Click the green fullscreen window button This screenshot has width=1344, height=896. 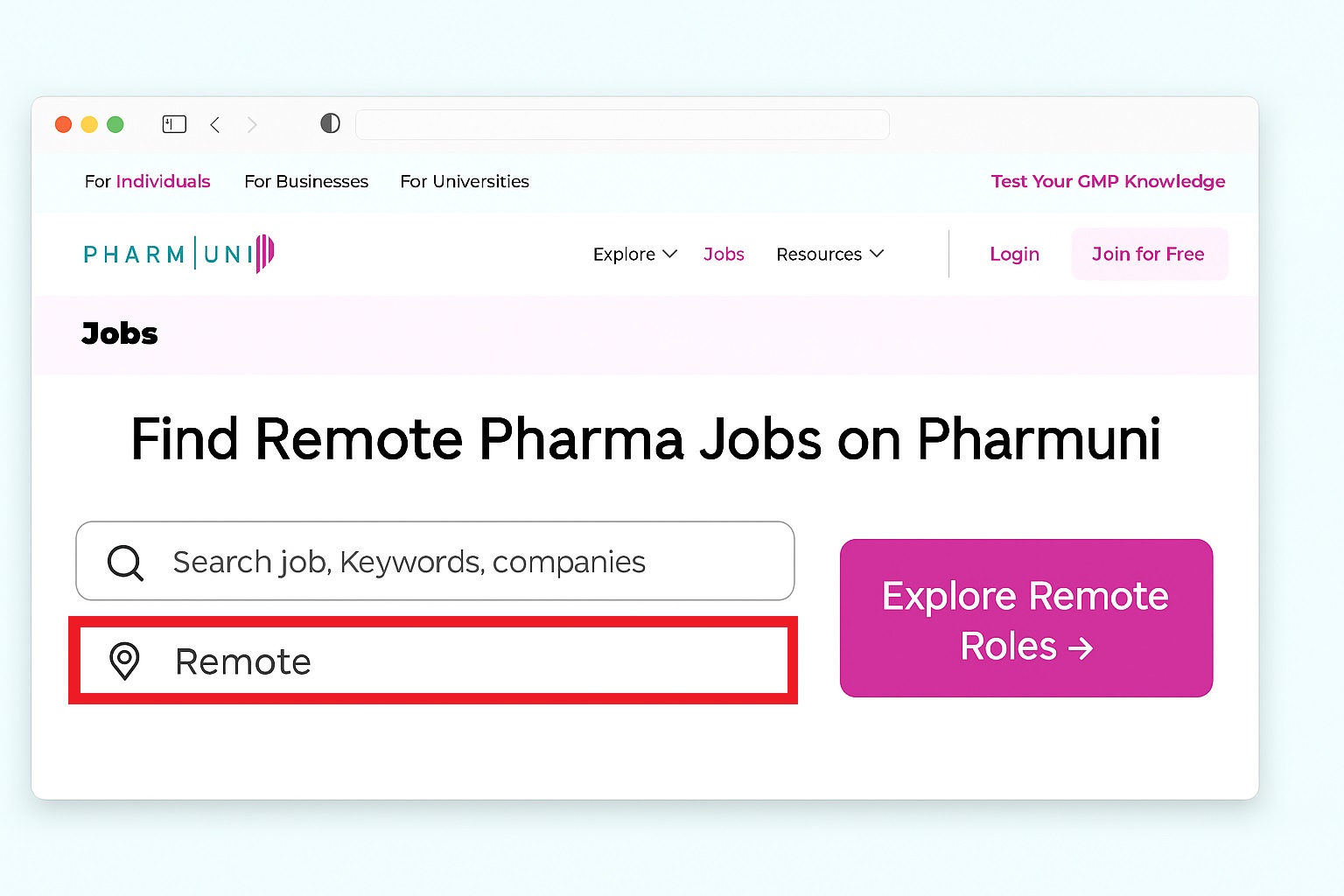(115, 124)
